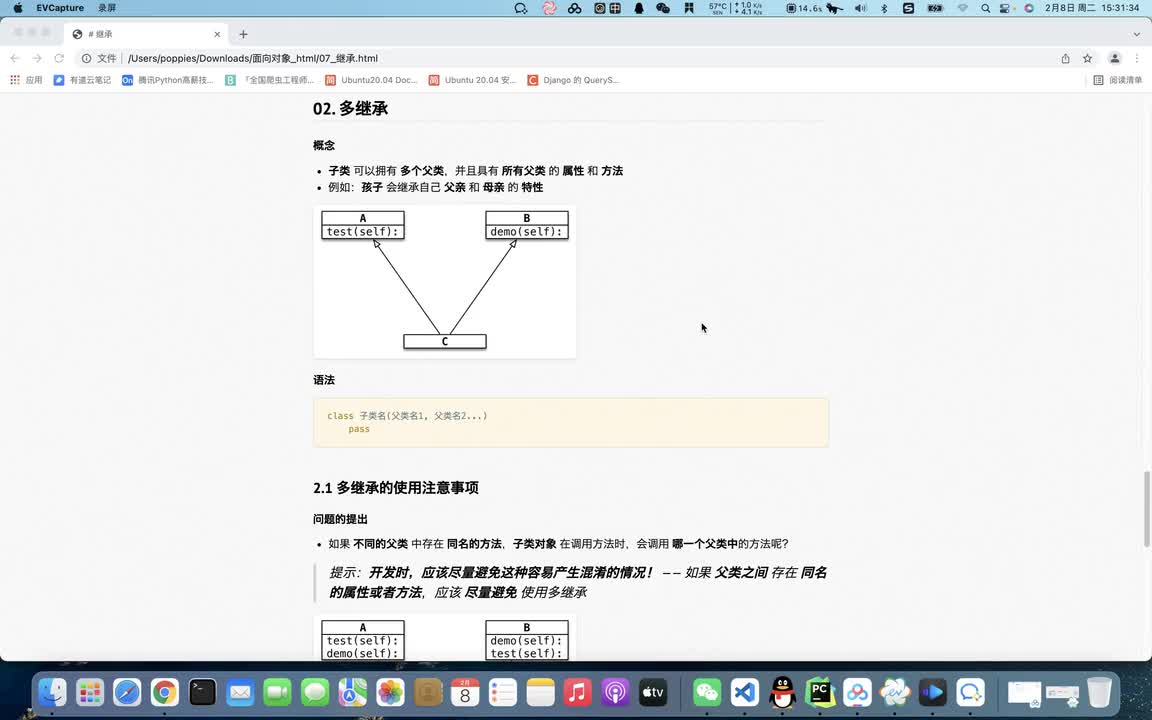Open Photos from the Dock
1152x720 pixels.
coord(390,692)
